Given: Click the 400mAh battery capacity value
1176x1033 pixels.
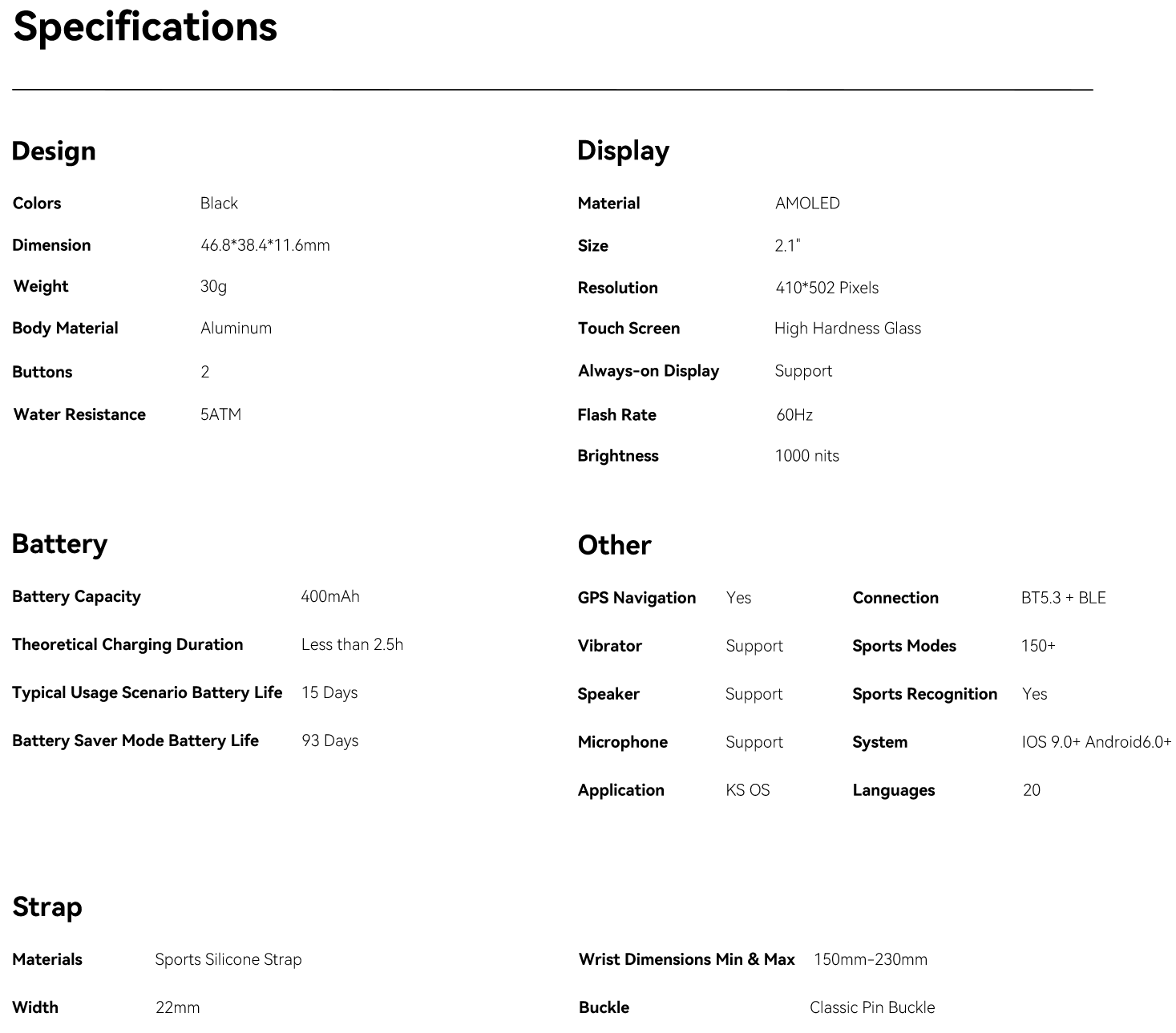Looking at the screenshot, I should (330, 596).
